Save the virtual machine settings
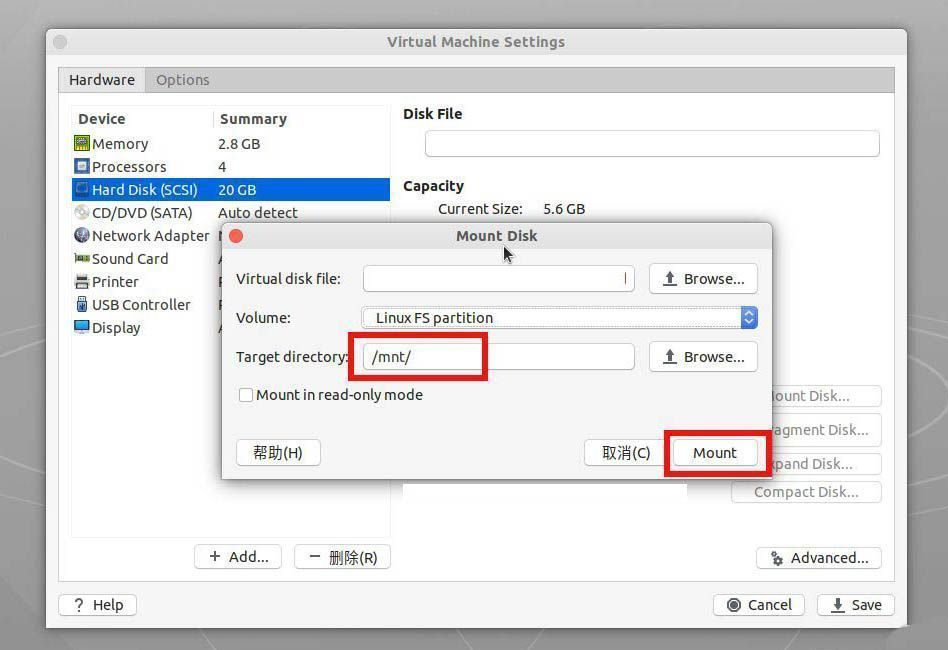The height and width of the screenshot is (650, 948). tap(855, 604)
